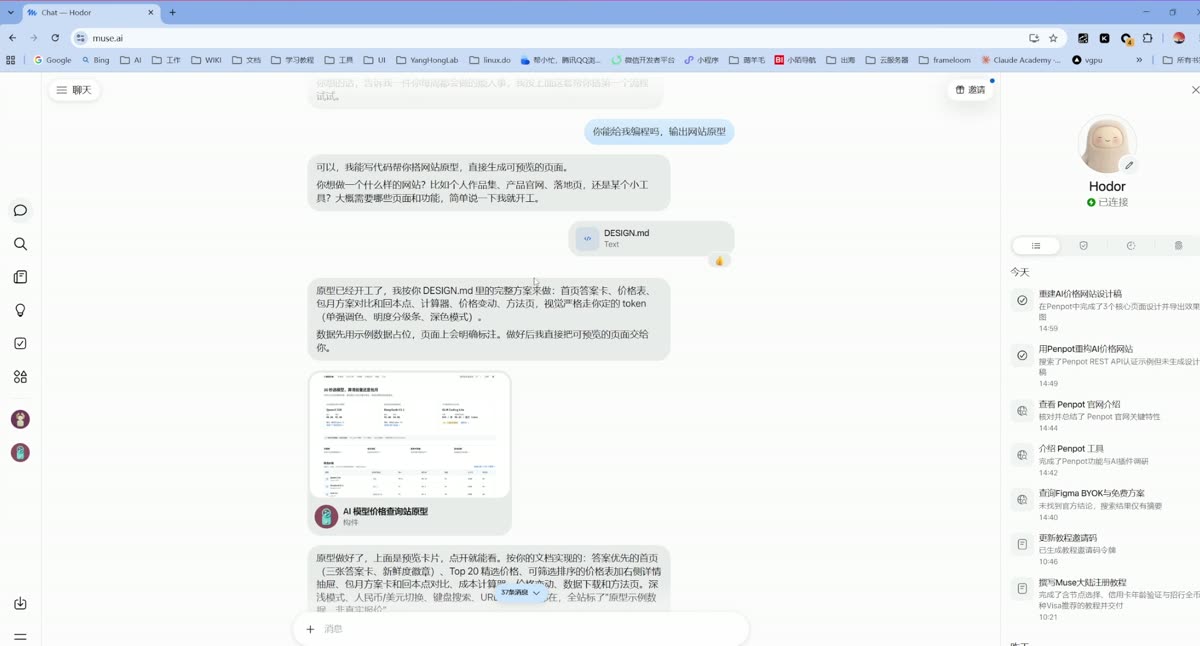Viewport: 1200px width, 646px height.
Task: Click the Chrome profile avatar
Action: pos(1179,38)
